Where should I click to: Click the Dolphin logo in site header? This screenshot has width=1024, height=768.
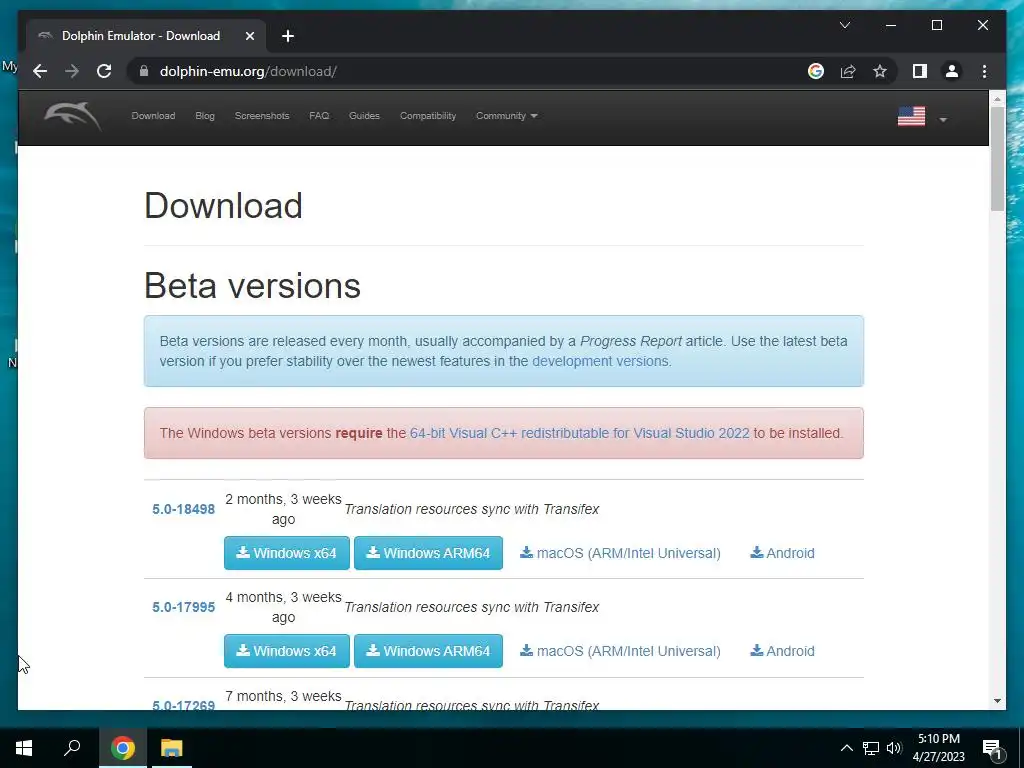[72, 117]
